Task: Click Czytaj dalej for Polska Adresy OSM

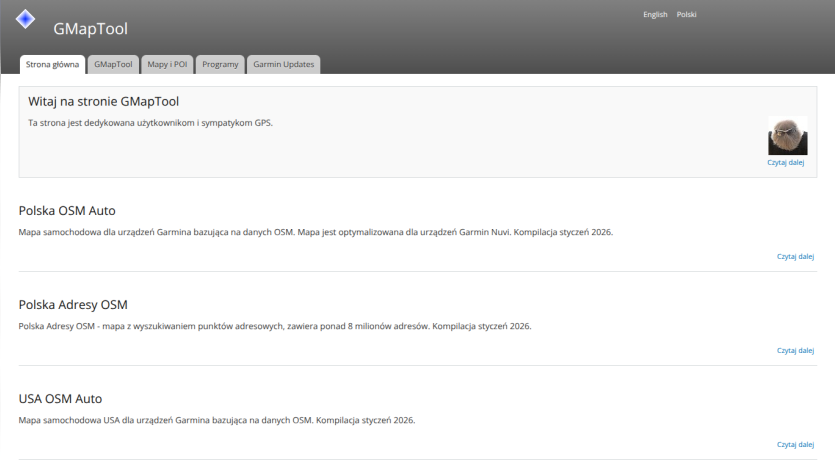Action: click(795, 350)
